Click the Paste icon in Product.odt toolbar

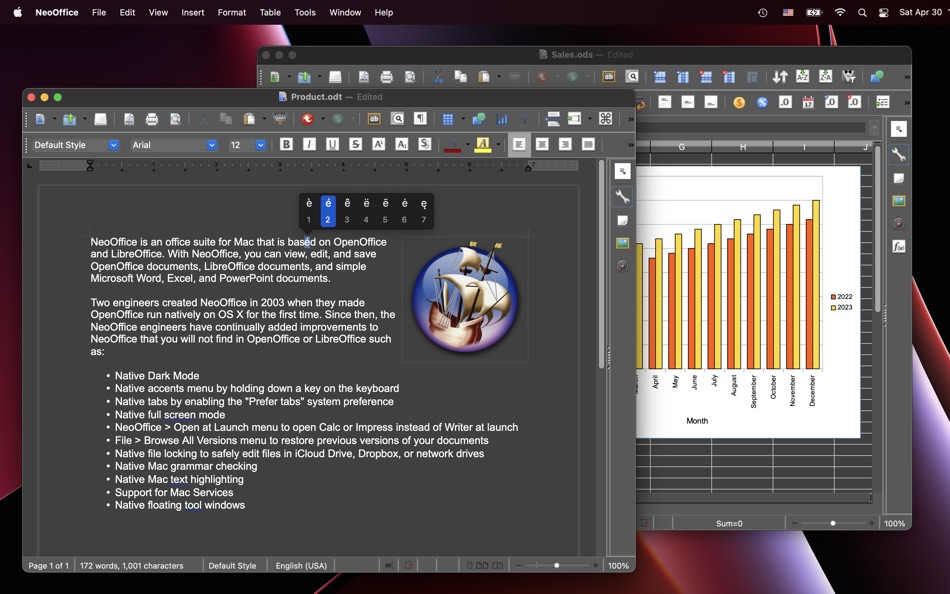[249, 119]
